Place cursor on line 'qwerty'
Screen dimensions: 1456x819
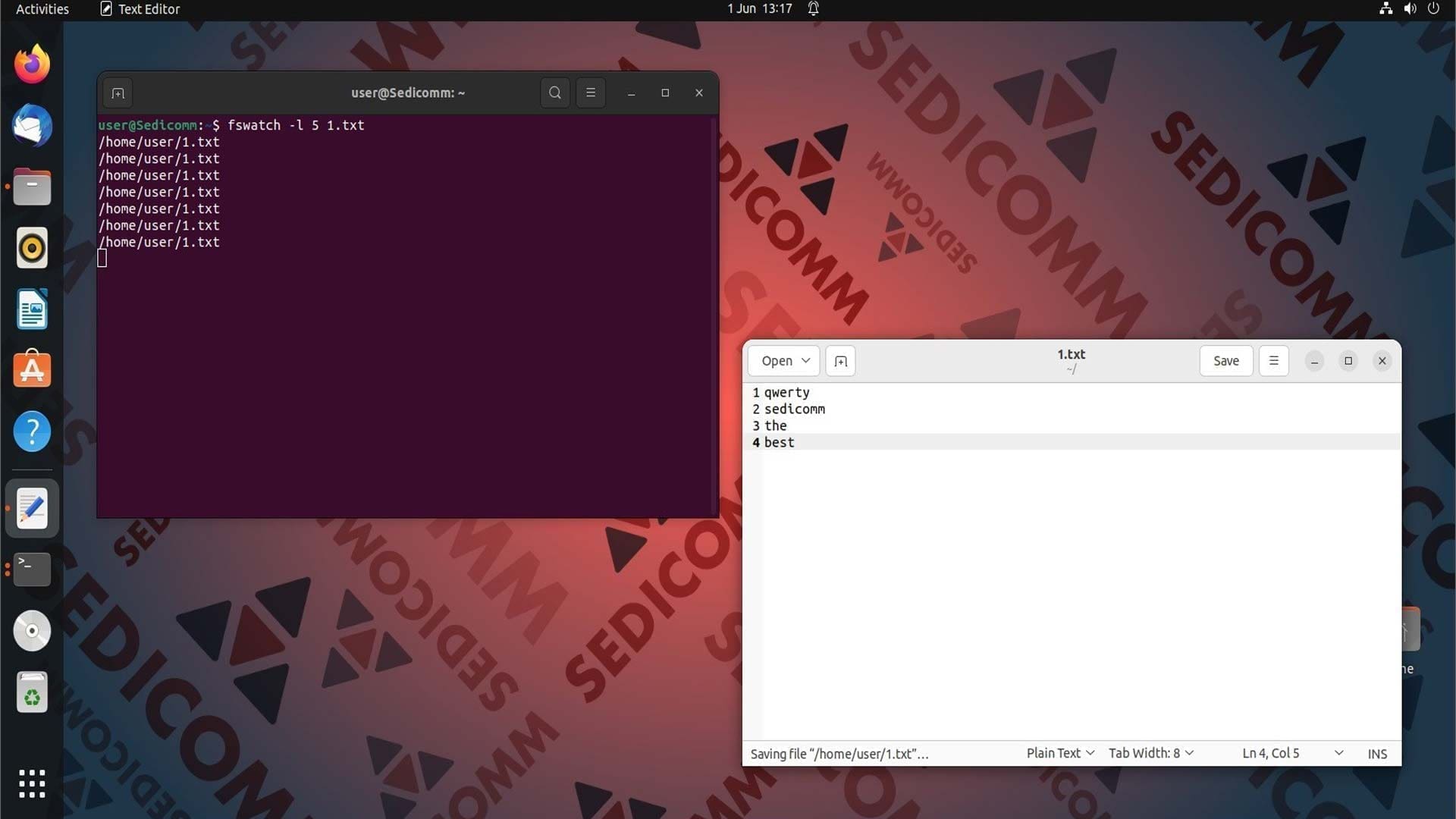coord(786,393)
